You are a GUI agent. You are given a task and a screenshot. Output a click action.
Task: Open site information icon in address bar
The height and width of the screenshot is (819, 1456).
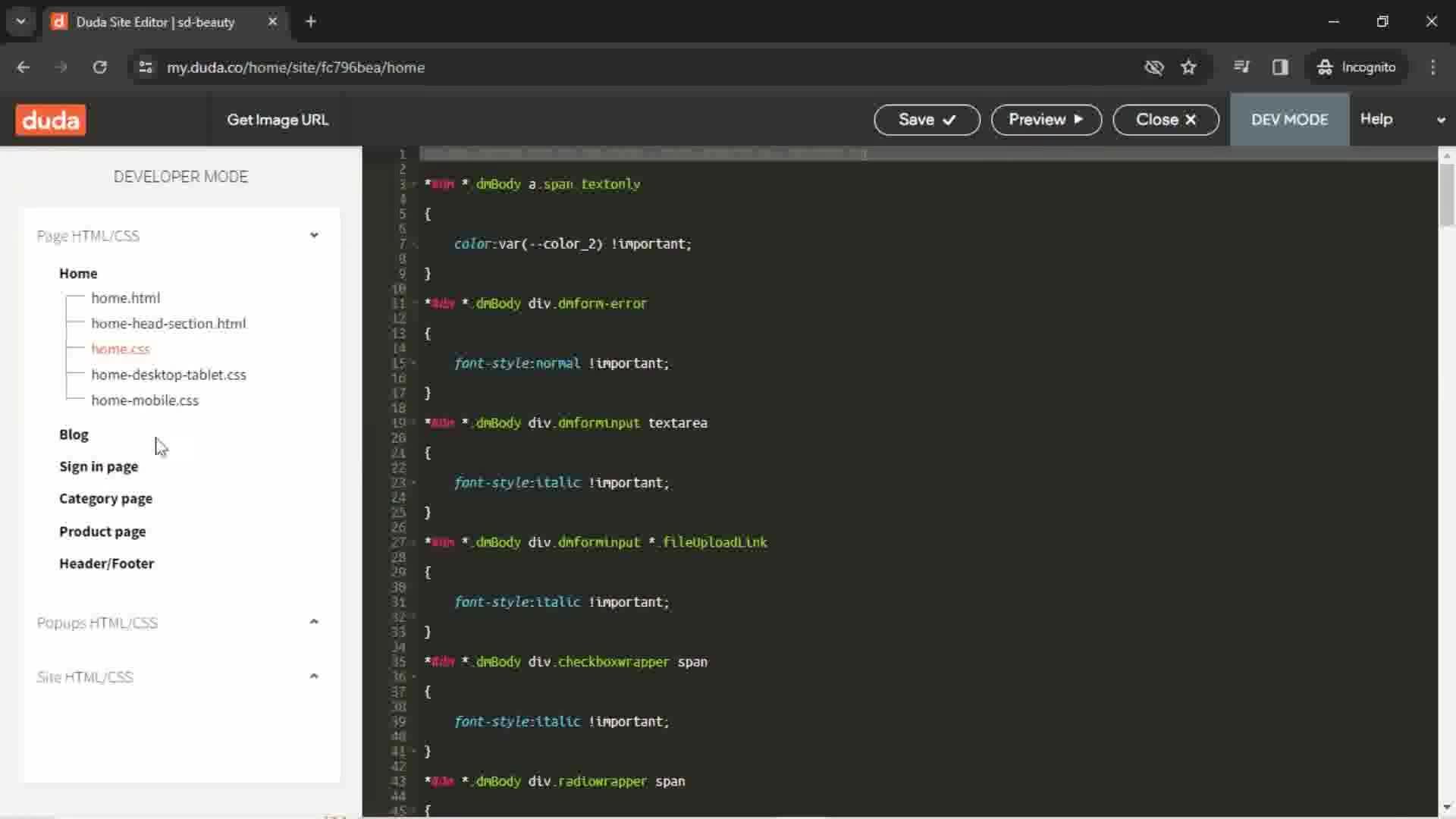[x=145, y=67]
